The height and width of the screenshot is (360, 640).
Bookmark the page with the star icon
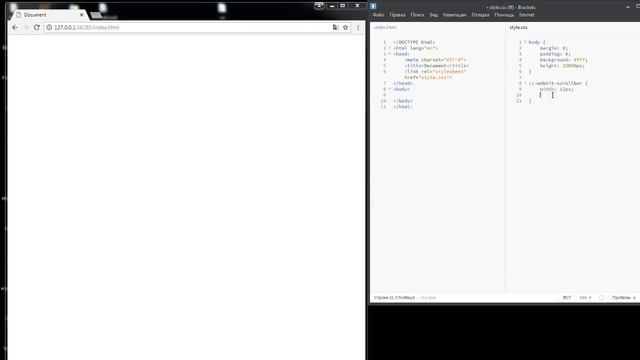coord(345,27)
